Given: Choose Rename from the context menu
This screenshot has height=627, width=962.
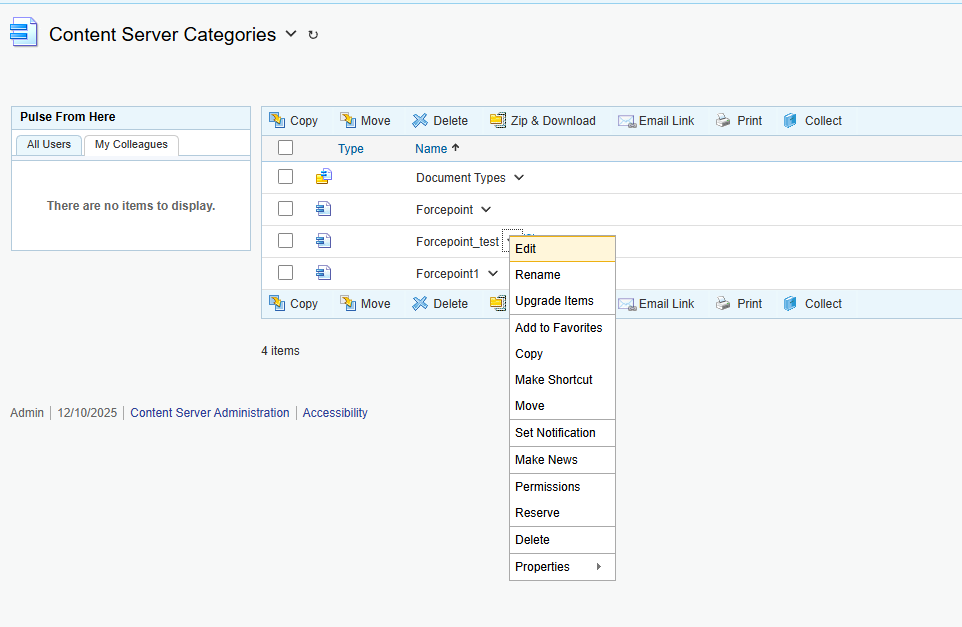Looking at the screenshot, I should pos(537,275).
